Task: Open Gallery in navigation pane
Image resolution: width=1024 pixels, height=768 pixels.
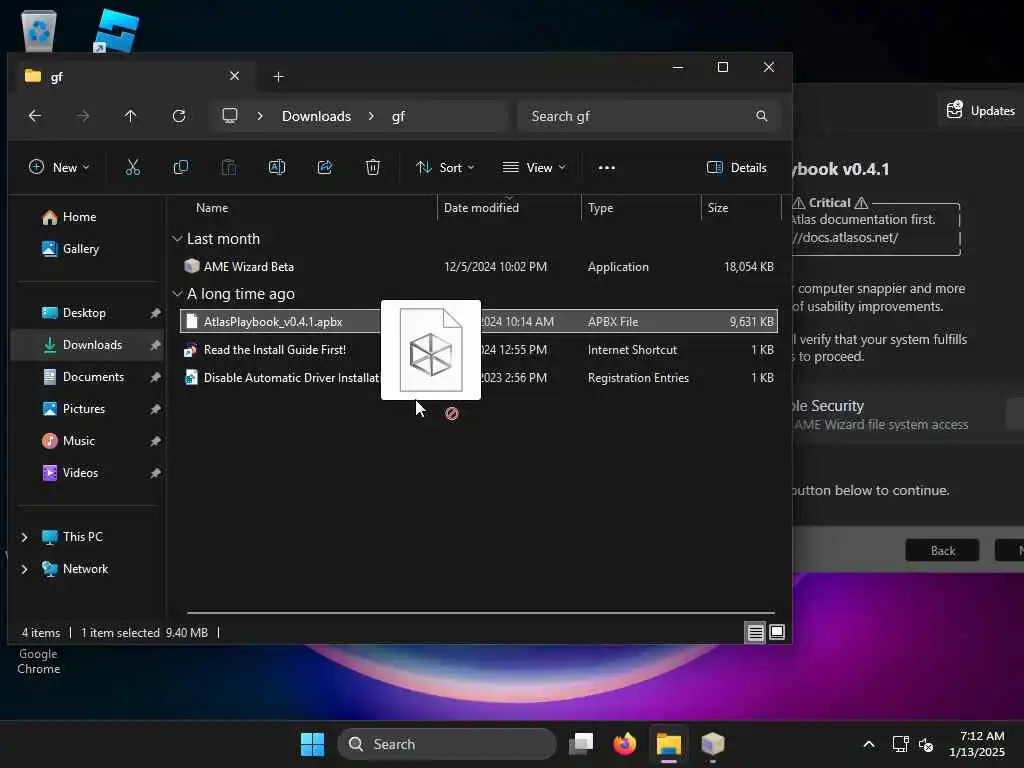Action: pos(71,249)
